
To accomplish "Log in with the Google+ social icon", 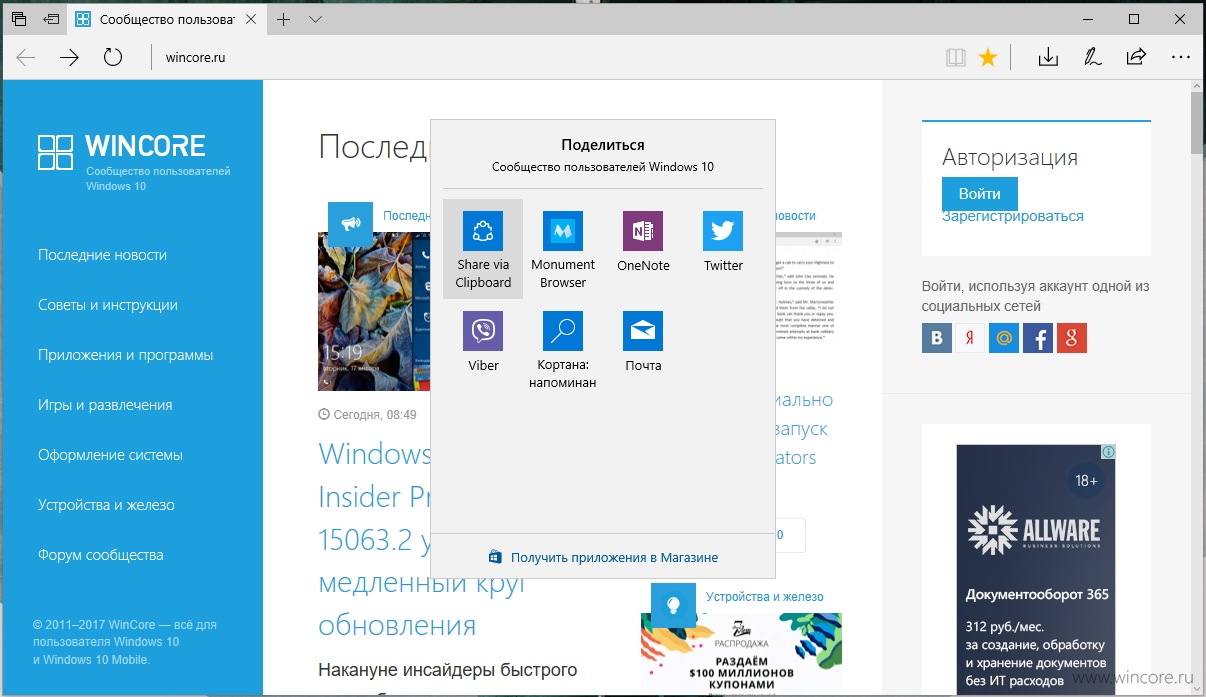I will [x=1072, y=338].
